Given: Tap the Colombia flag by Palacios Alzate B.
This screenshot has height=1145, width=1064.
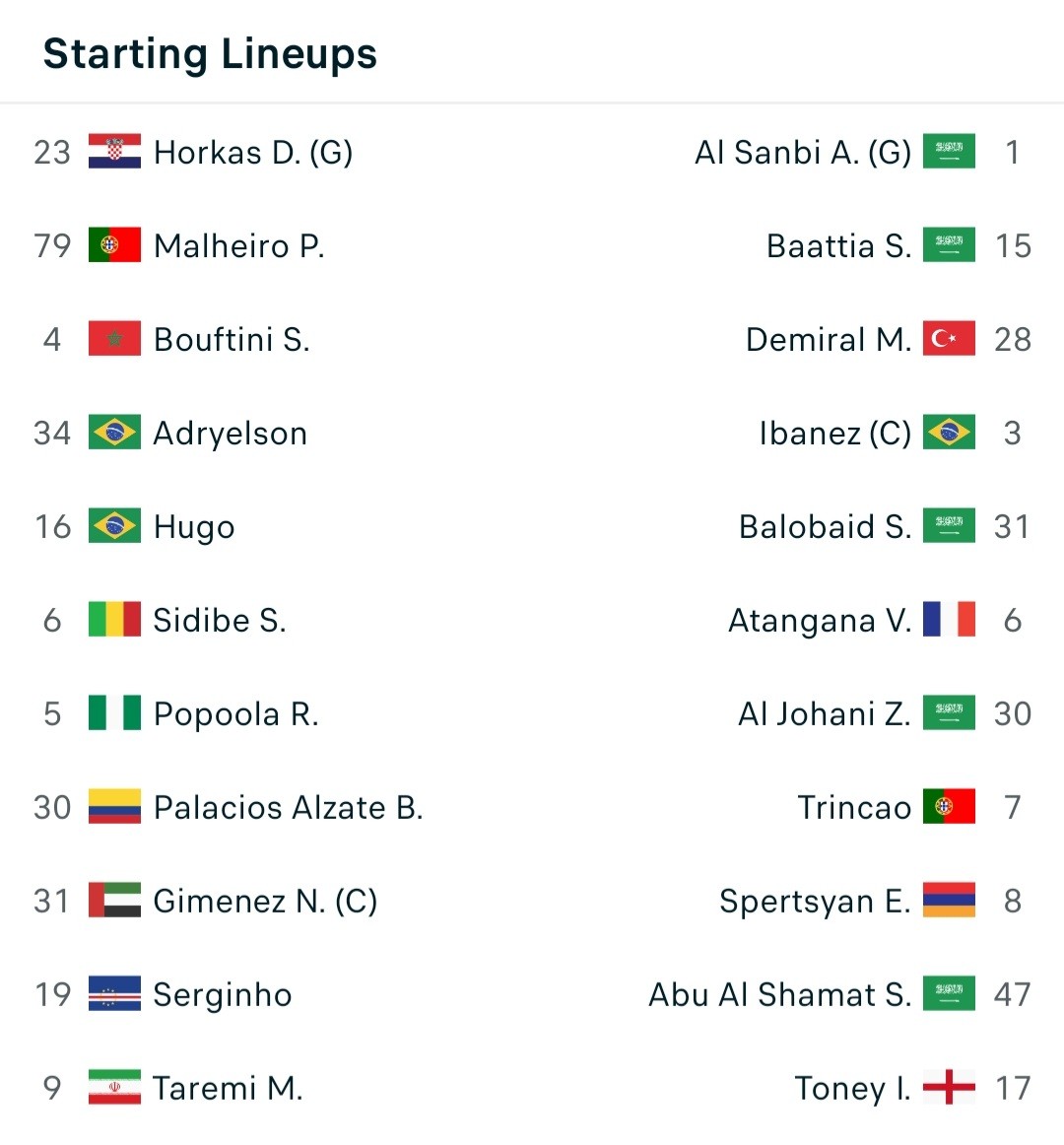Looking at the screenshot, I should (x=114, y=807).
